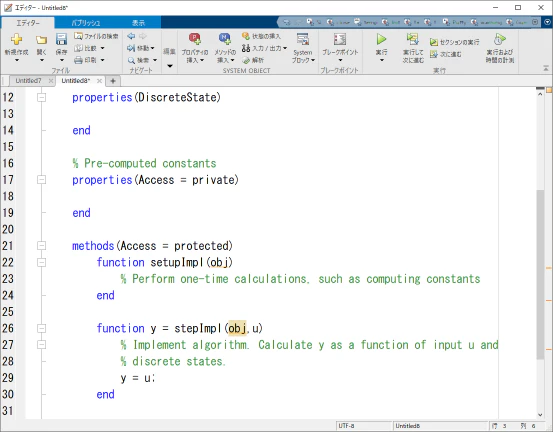This screenshot has width=553, height=432.
Task: Click the vertical scrollbar thumb of the editor
Action: pos(540,274)
